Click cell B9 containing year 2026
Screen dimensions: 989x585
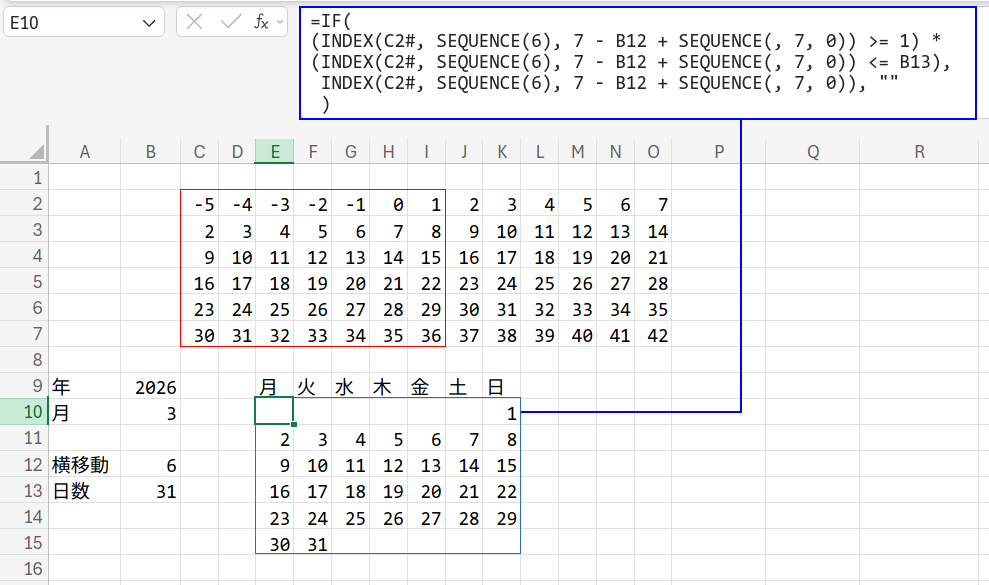[150, 386]
